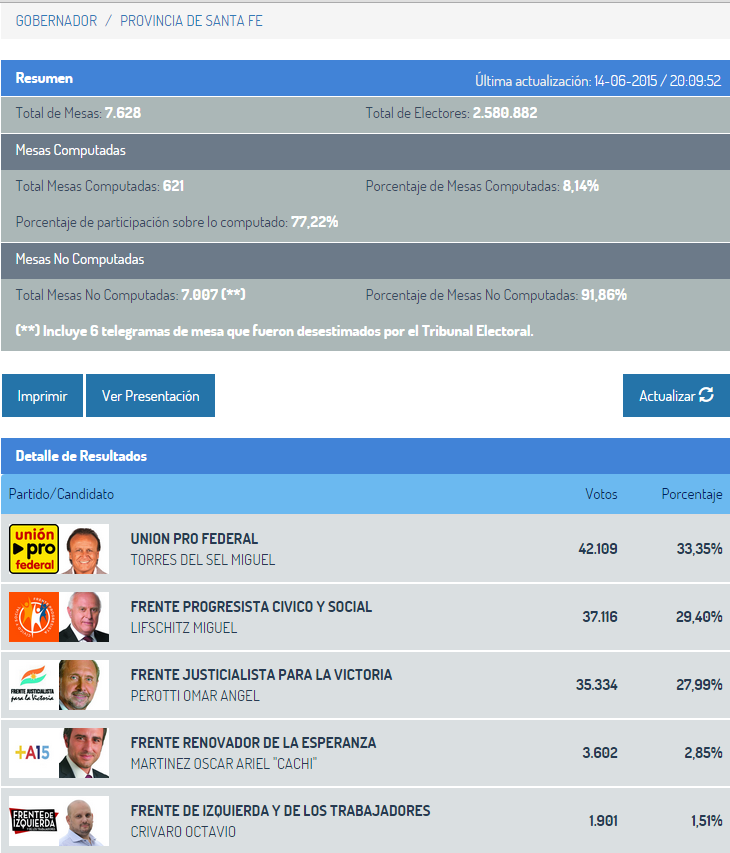
Task: Click percentage value 29,40%
Action: coord(699,616)
